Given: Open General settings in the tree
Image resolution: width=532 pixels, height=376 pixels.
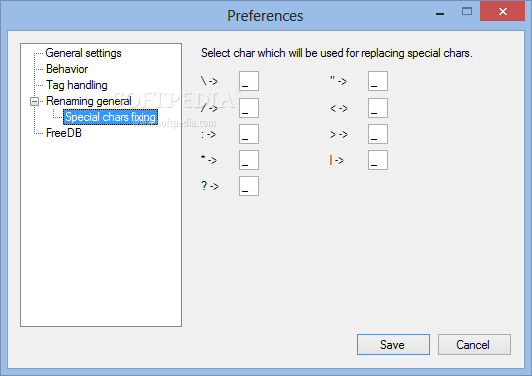Looking at the screenshot, I should [83, 53].
